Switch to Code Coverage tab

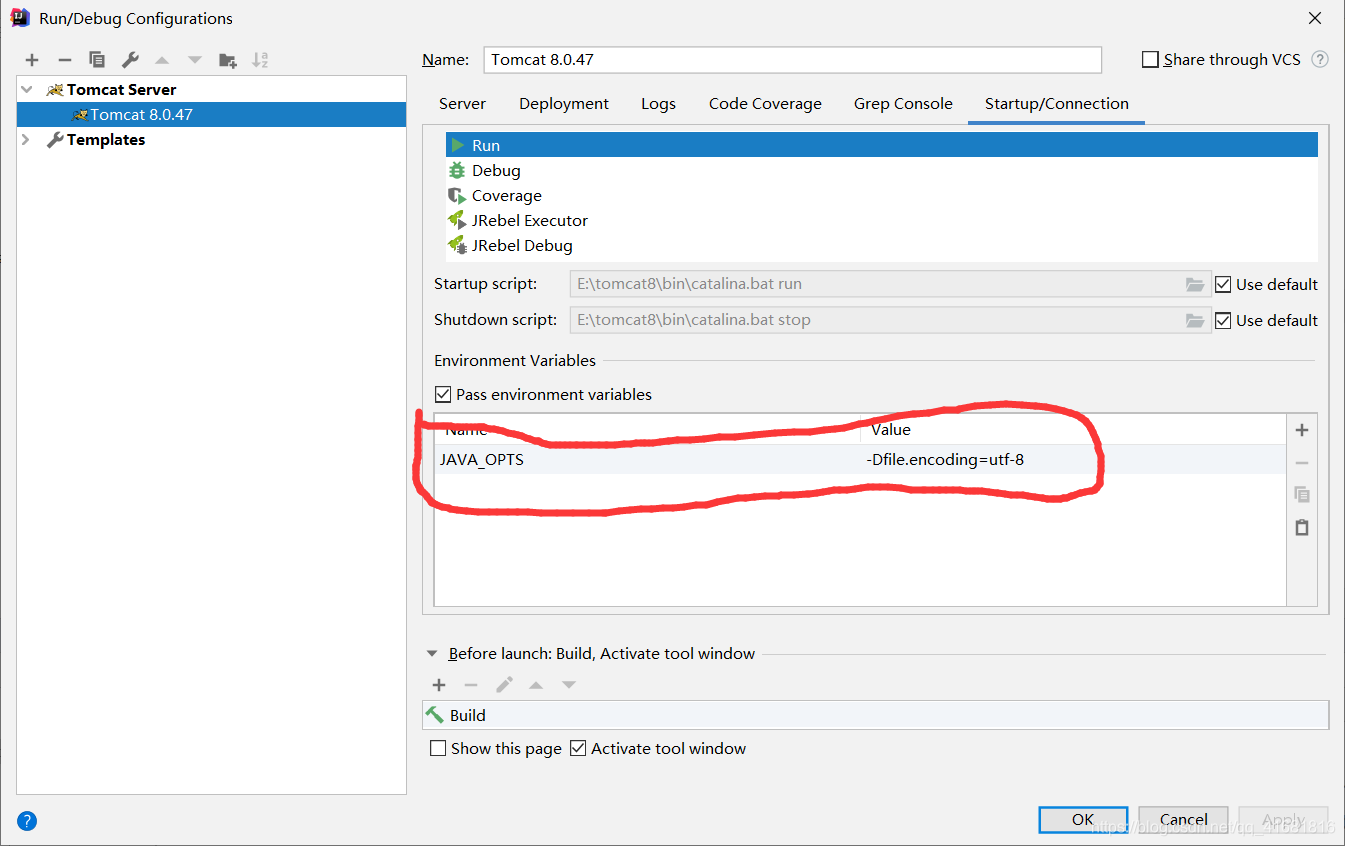point(765,104)
